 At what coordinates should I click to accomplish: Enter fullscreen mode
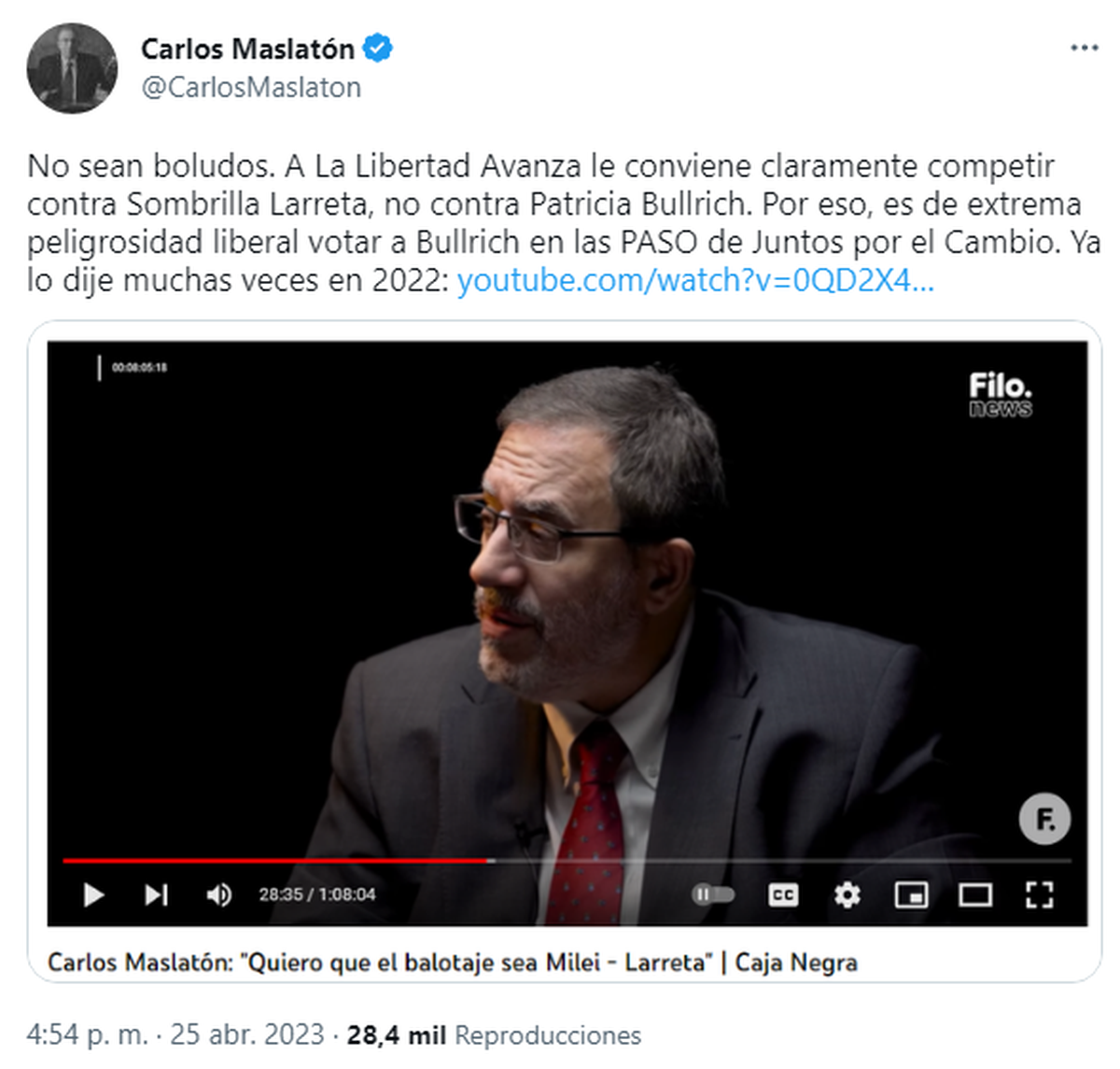(1039, 895)
